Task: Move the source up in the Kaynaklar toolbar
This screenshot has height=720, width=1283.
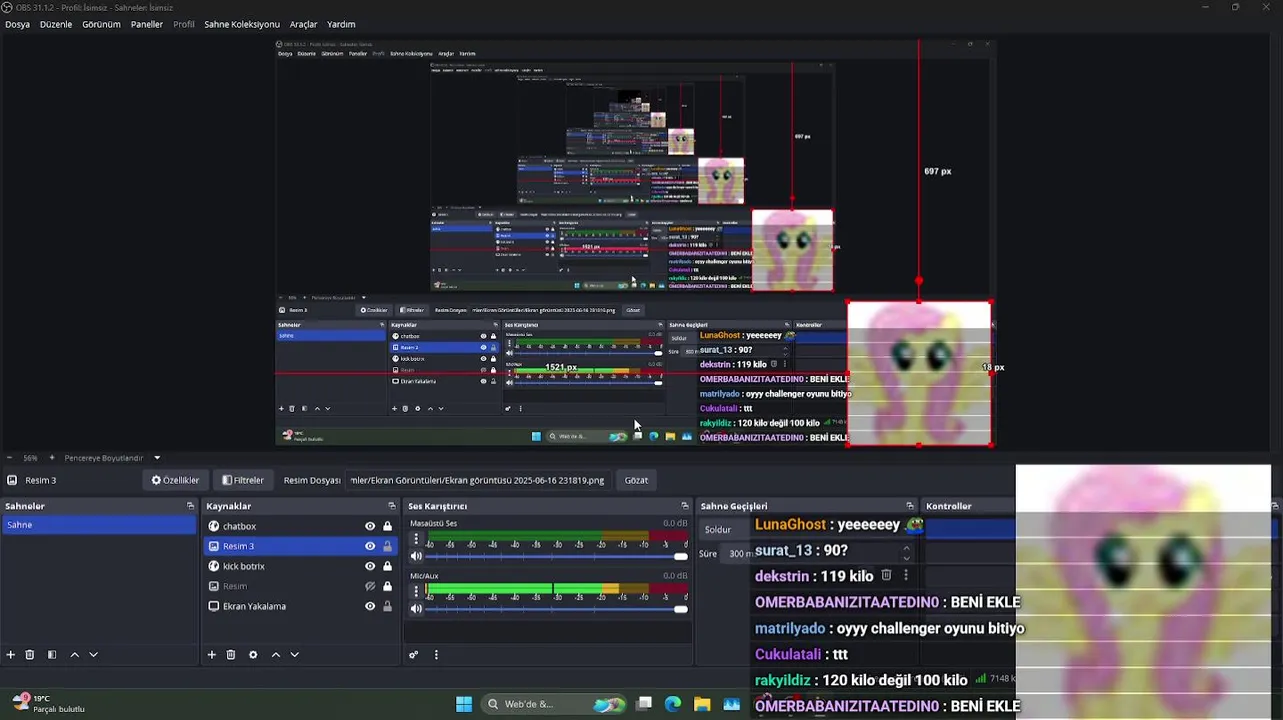Action: click(275, 655)
